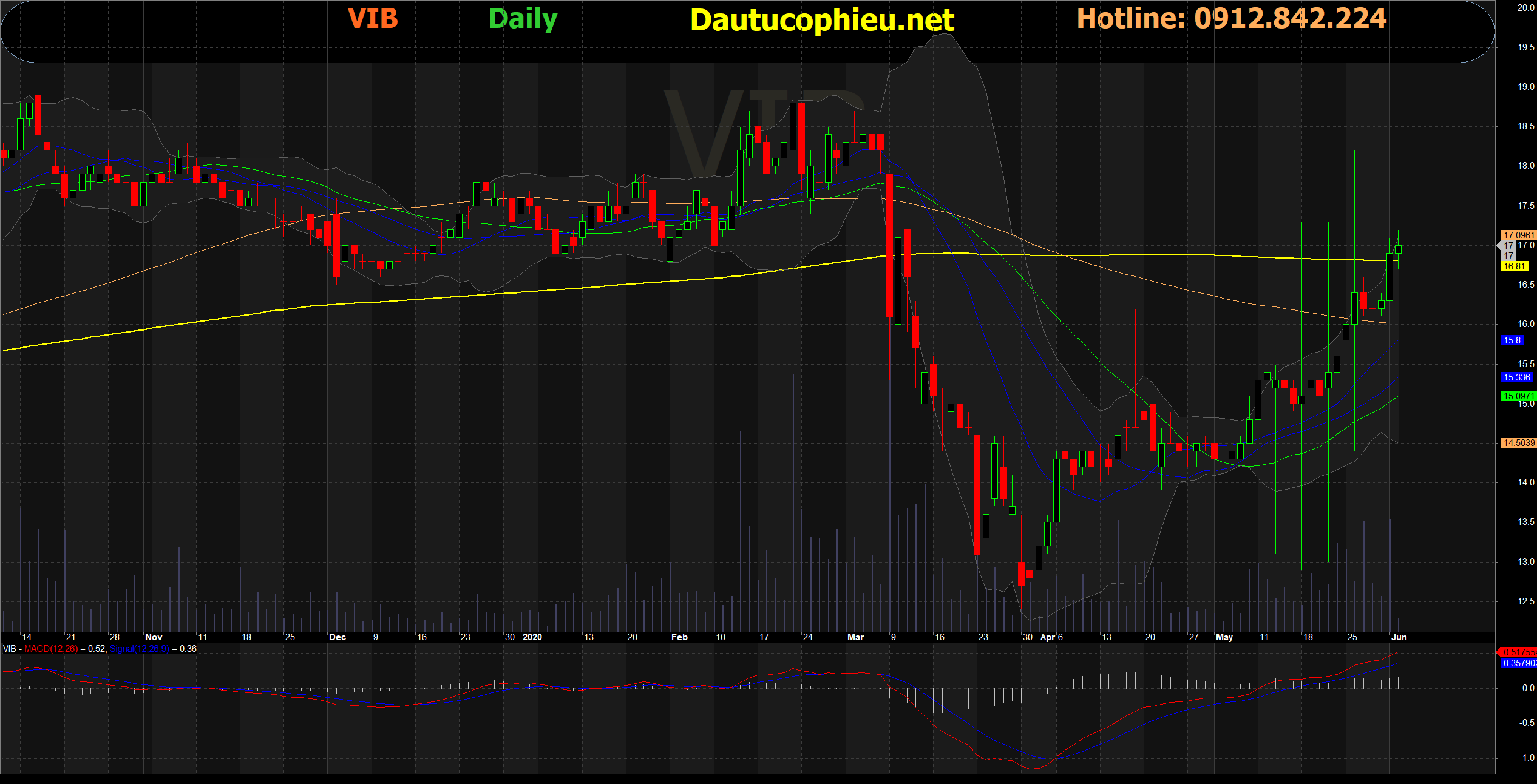
Task: Click the blue 15.8 price tag
Action: tap(1512, 340)
